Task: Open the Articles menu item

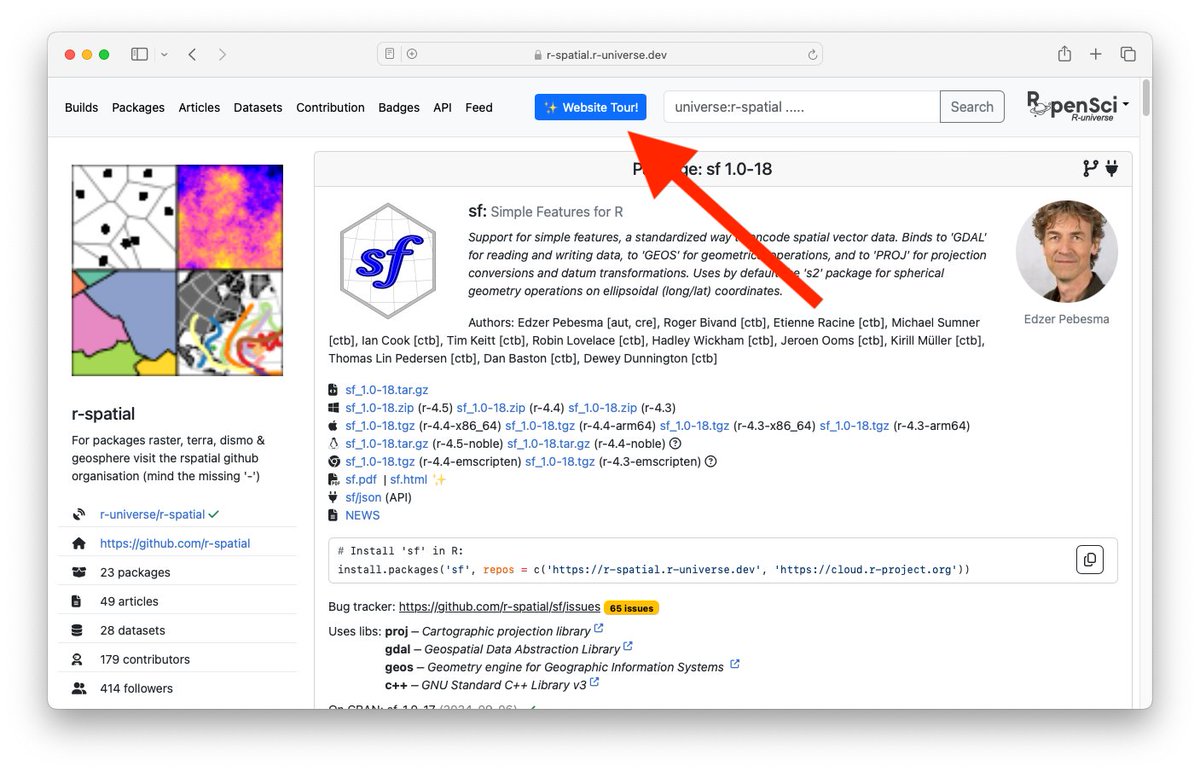Action: [x=199, y=107]
